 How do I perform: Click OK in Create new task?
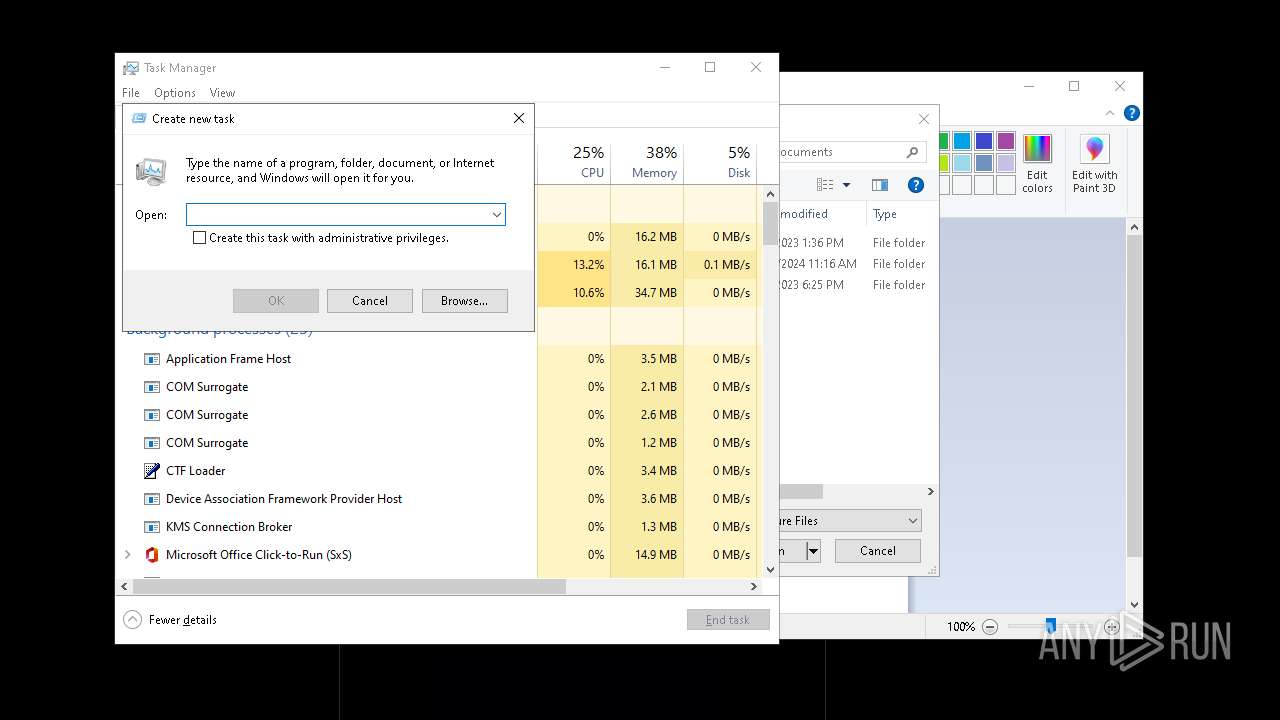(276, 301)
